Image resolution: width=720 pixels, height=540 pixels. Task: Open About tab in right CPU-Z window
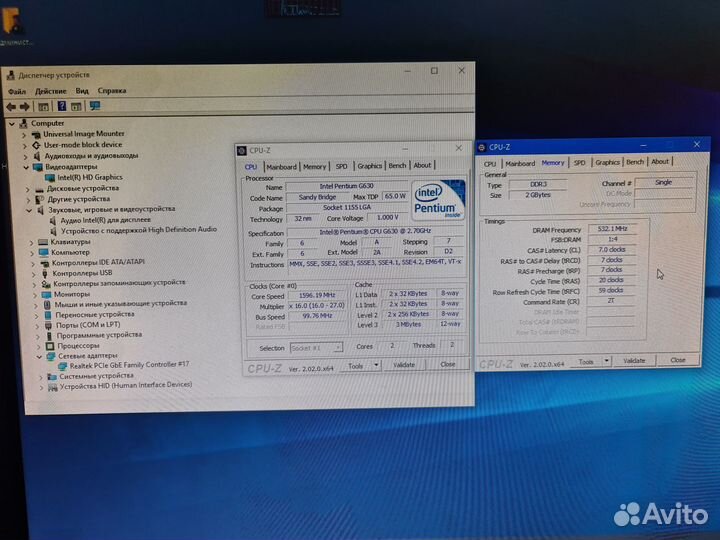(660, 162)
